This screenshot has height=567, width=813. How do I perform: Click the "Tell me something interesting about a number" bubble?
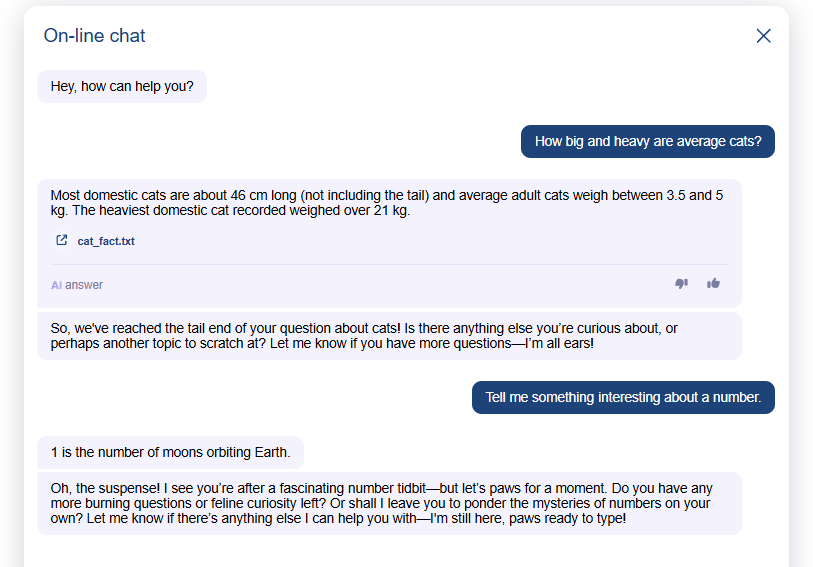(623, 397)
